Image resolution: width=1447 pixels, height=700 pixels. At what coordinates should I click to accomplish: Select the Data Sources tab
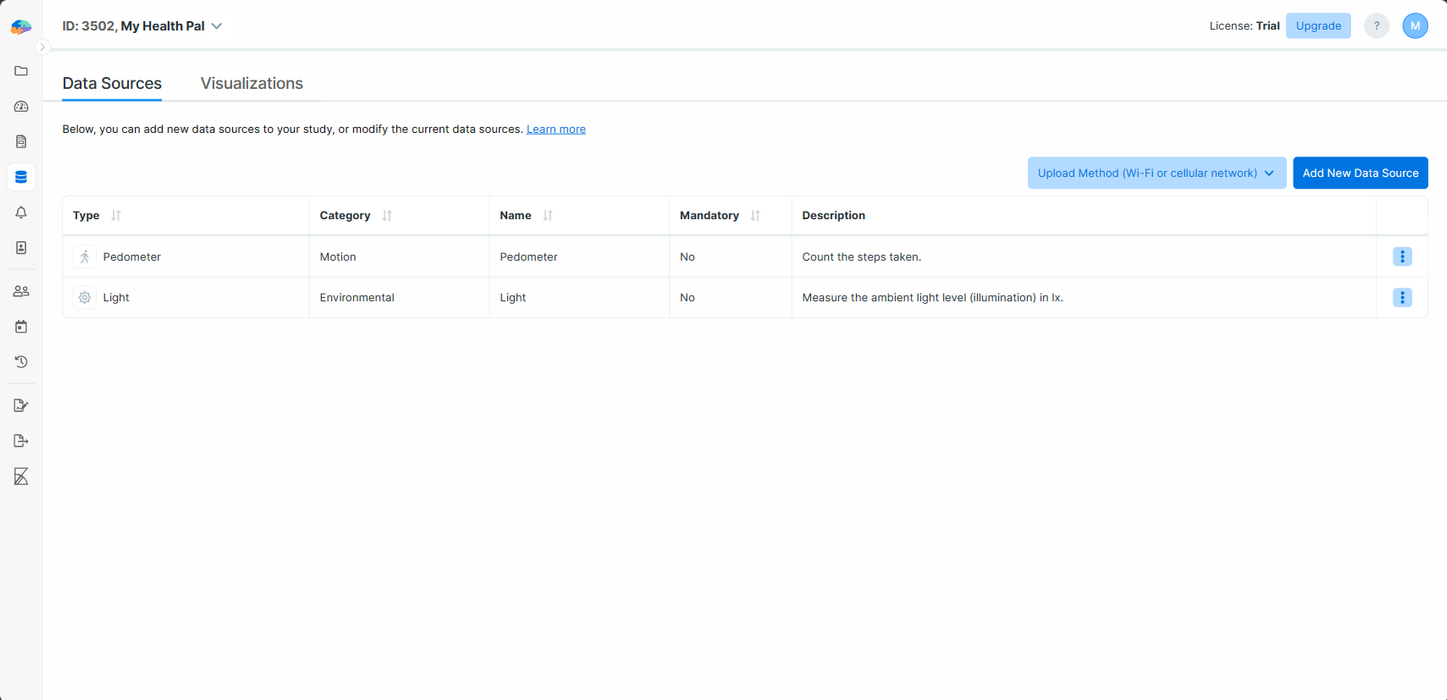tap(111, 84)
